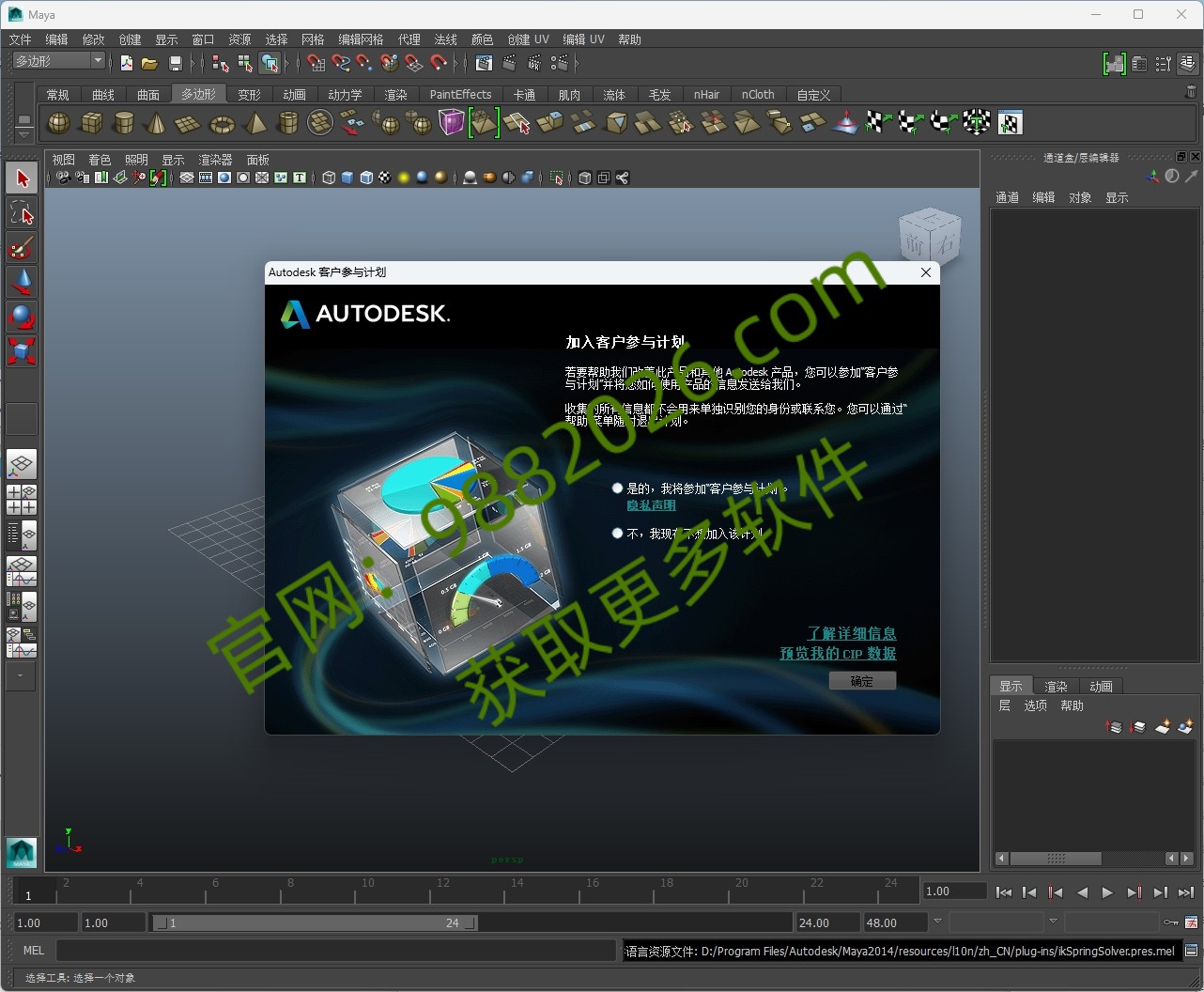Switch to four-view layout icon
The height and width of the screenshot is (992, 1204).
(22, 500)
